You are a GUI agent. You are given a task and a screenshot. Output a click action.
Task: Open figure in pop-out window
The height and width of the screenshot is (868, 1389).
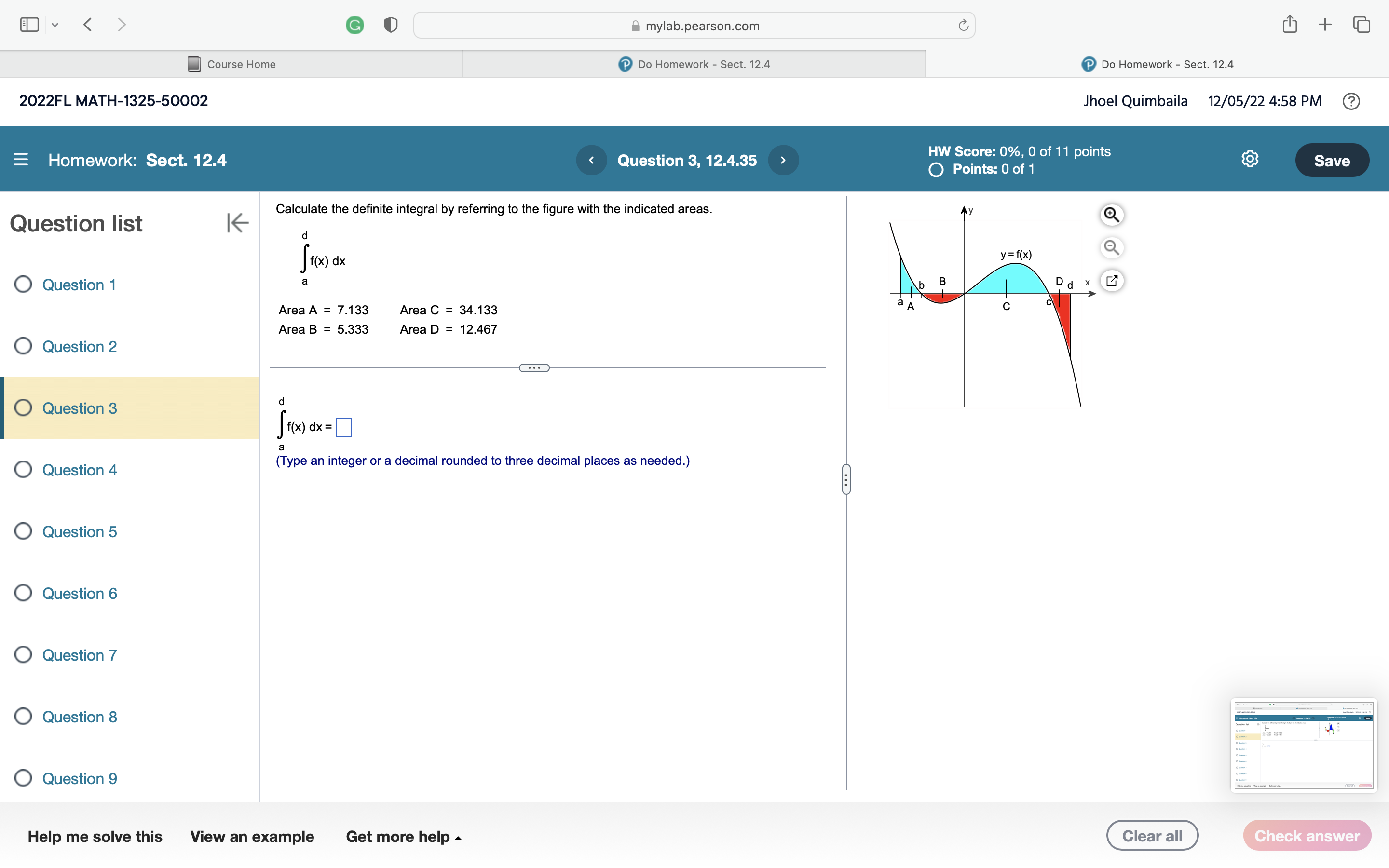(1112, 281)
